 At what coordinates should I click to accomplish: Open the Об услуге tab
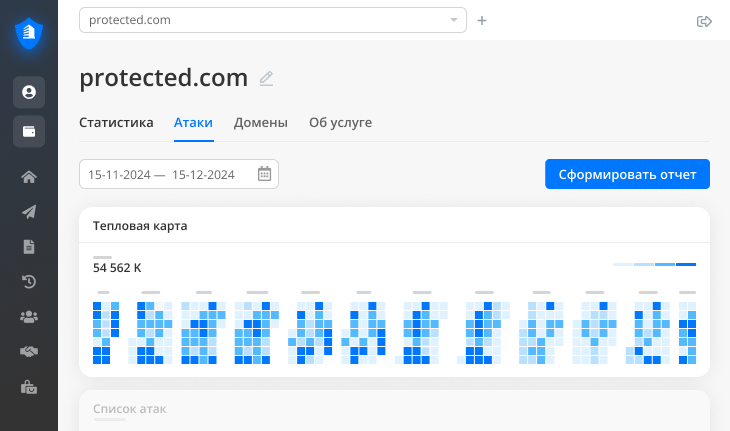coord(340,123)
